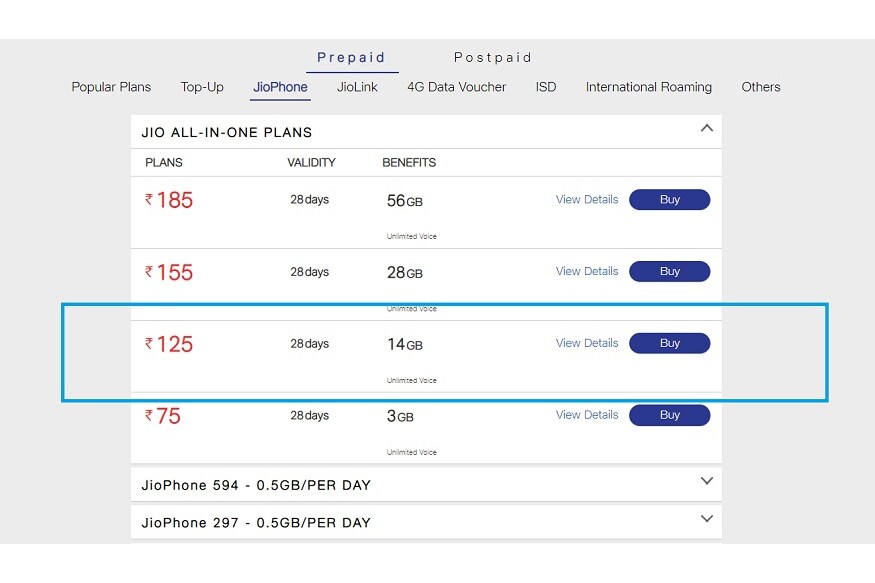Go to the JioLink plans tab
Viewport: 875px width, 583px height.
coord(357,87)
